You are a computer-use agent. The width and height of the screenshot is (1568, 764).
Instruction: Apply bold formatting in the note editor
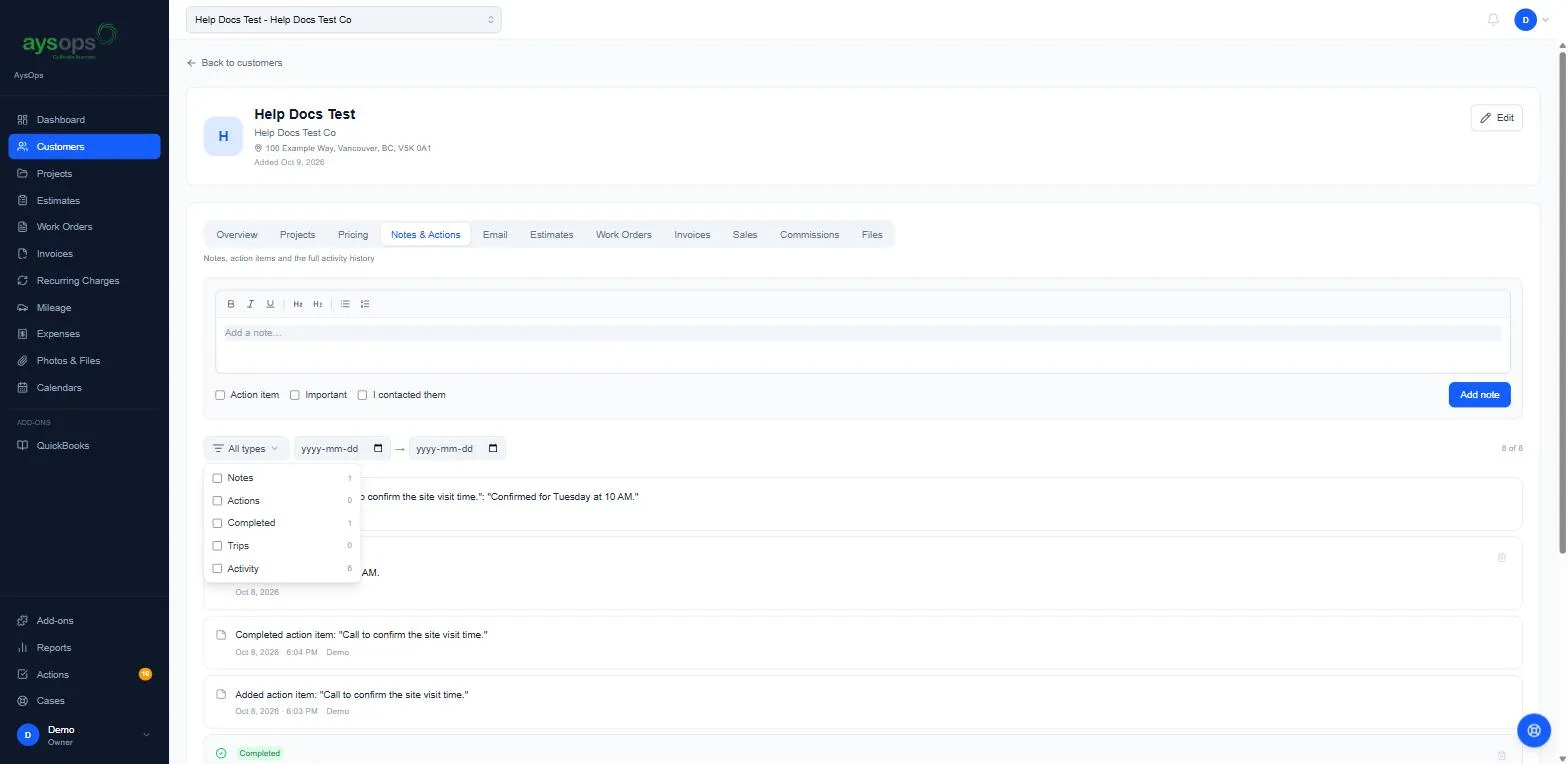click(231, 304)
